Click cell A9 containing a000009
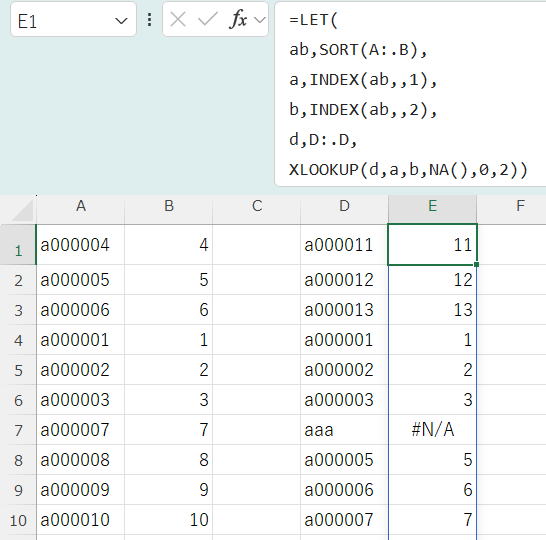The height and width of the screenshot is (540, 546). click(80, 490)
